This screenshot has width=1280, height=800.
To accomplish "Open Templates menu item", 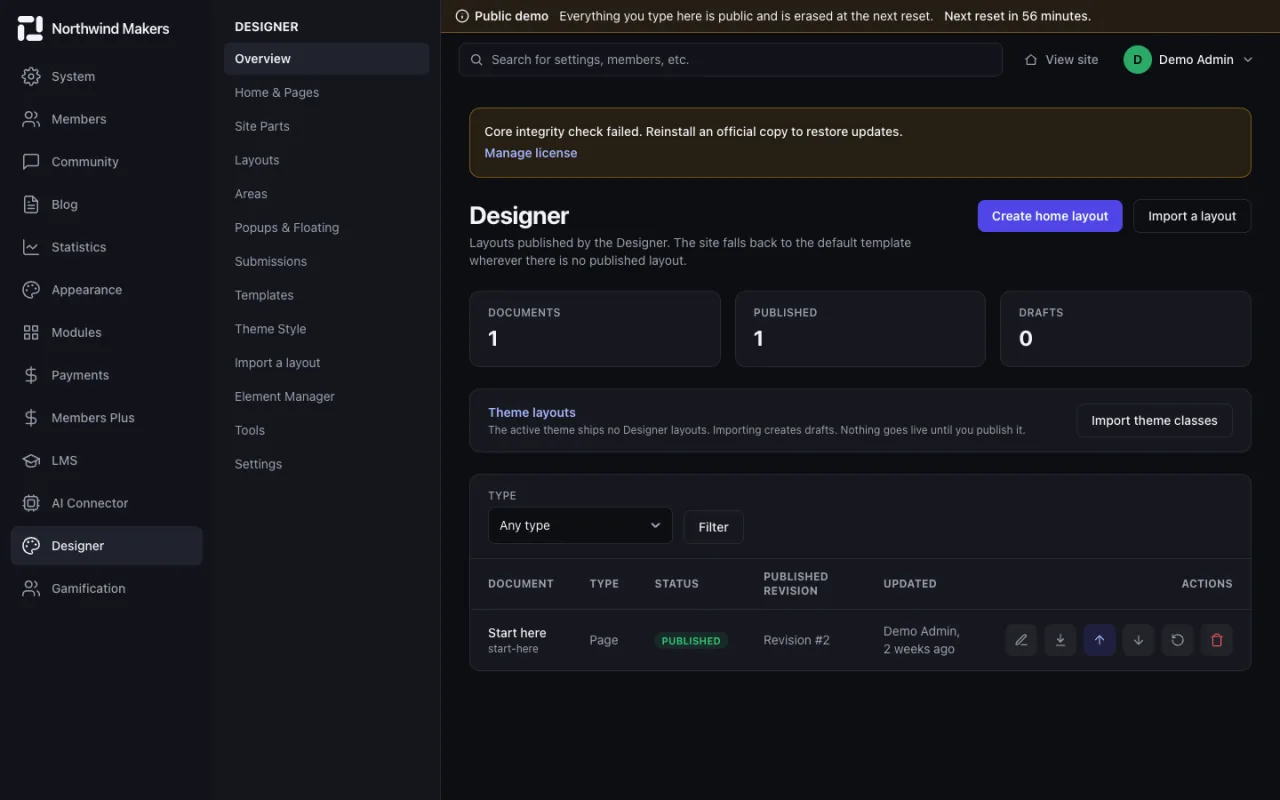I will tap(327, 295).
